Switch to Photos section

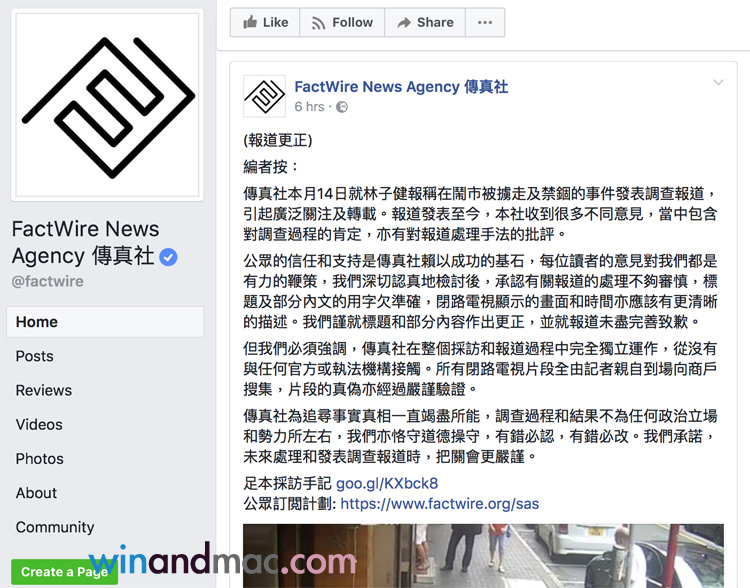39,459
